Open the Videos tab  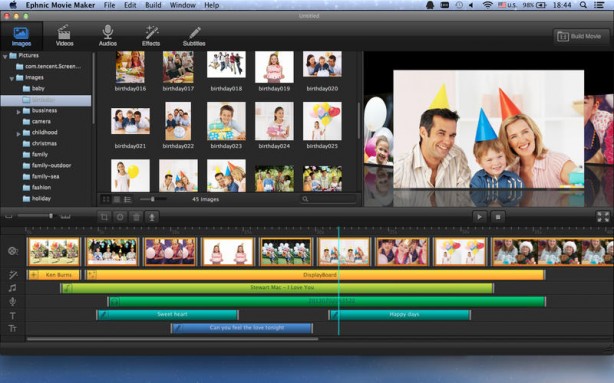[64, 36]
